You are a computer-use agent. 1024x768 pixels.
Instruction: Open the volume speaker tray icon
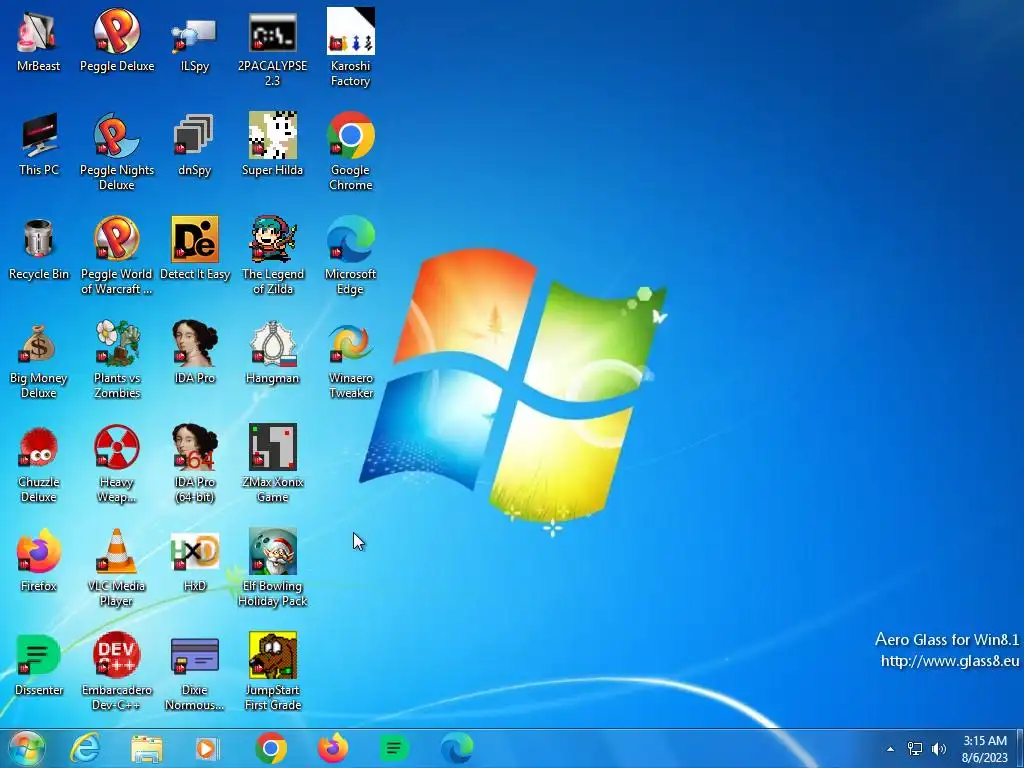coord(939,749)
